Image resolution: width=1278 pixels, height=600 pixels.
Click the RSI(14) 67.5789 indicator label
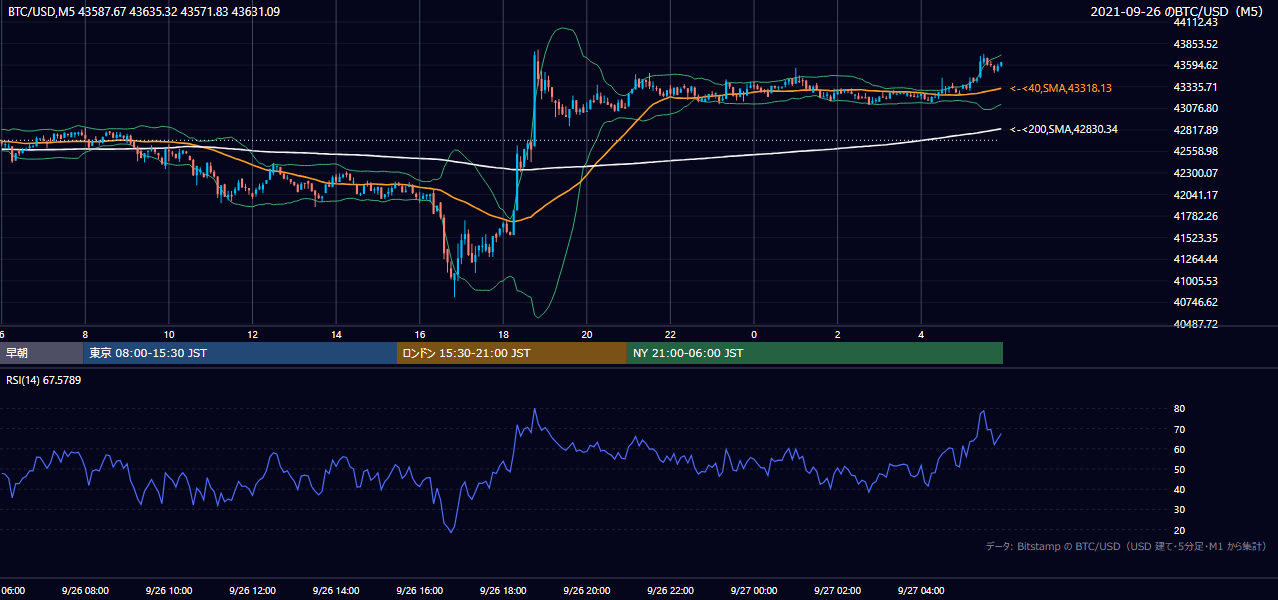click(x=45, y=380)
